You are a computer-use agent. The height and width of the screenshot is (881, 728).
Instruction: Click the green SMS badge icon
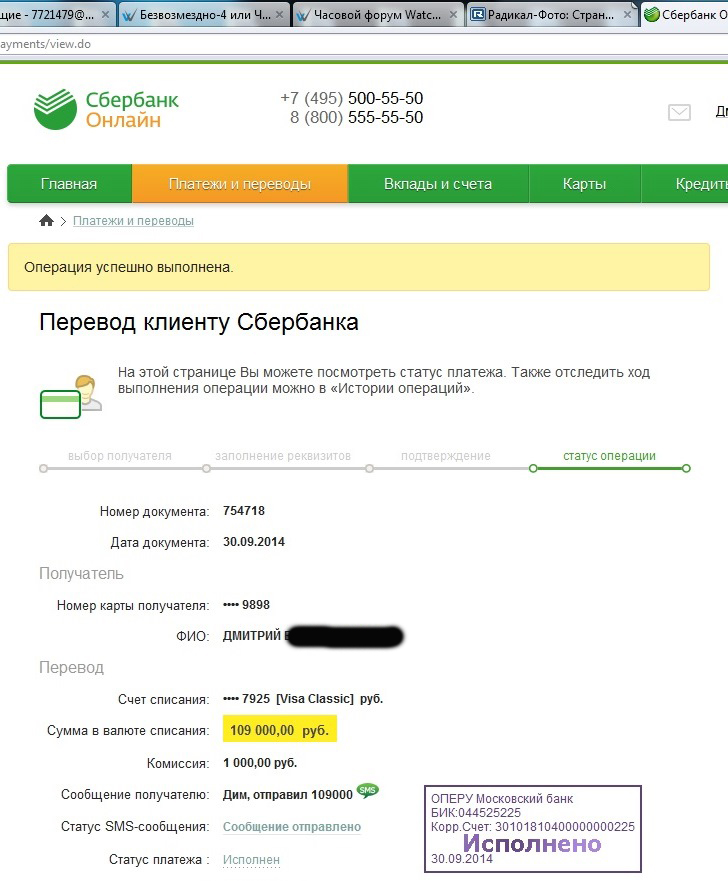(368, 791)
